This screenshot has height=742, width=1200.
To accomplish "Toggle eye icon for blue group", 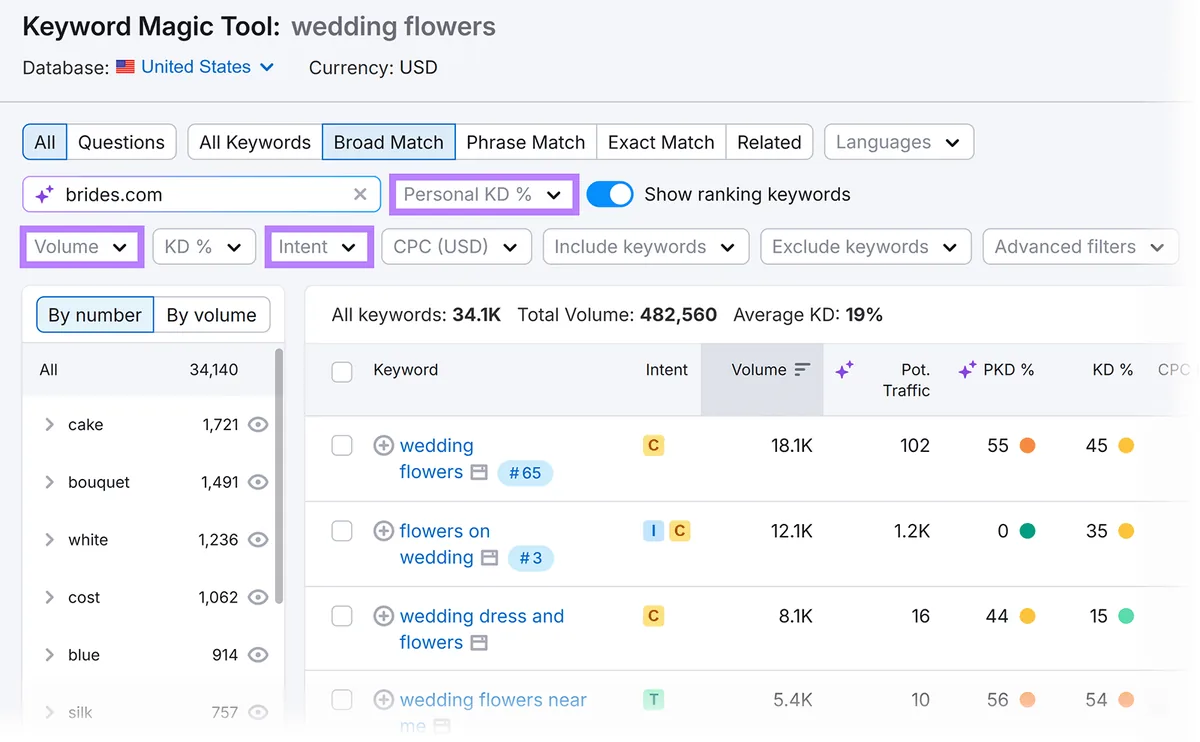I will (258, 655).
